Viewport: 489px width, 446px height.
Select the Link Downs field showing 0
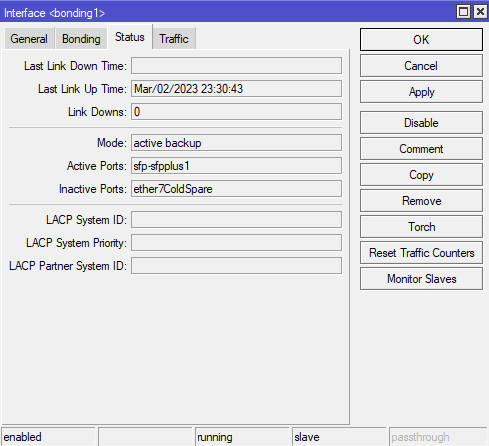[x=236, y=112]
